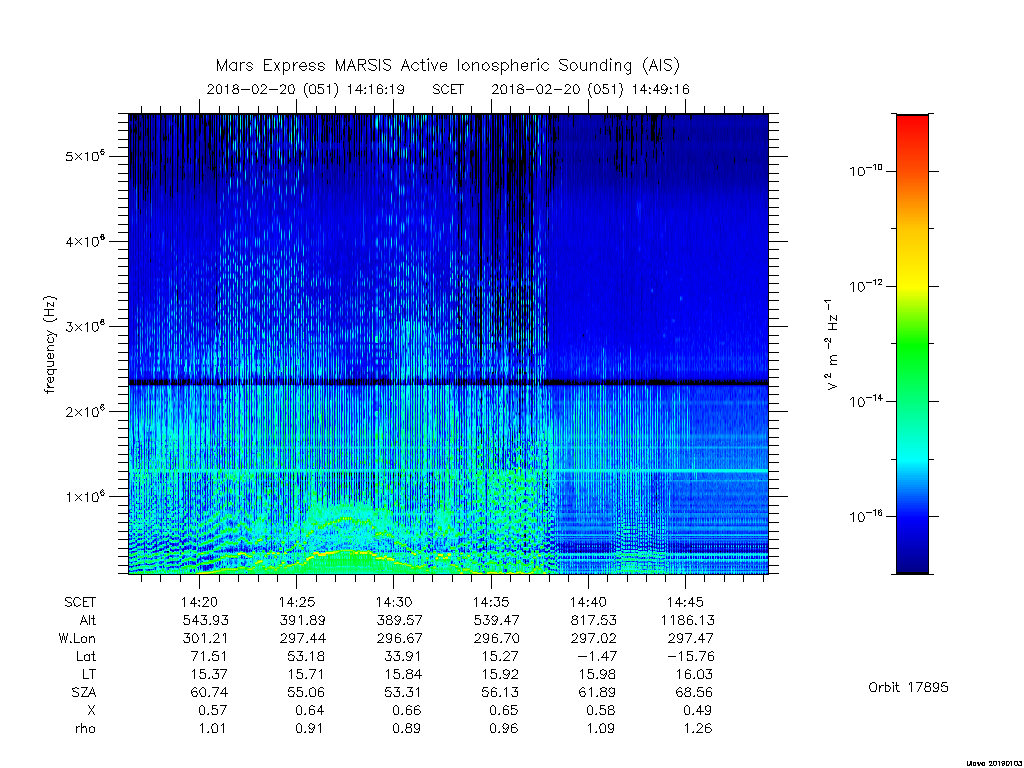Image resolution: width=1024 pixels, height=768 pixels.
Task: Click the '14:40' time tick label
Action: 588,602
